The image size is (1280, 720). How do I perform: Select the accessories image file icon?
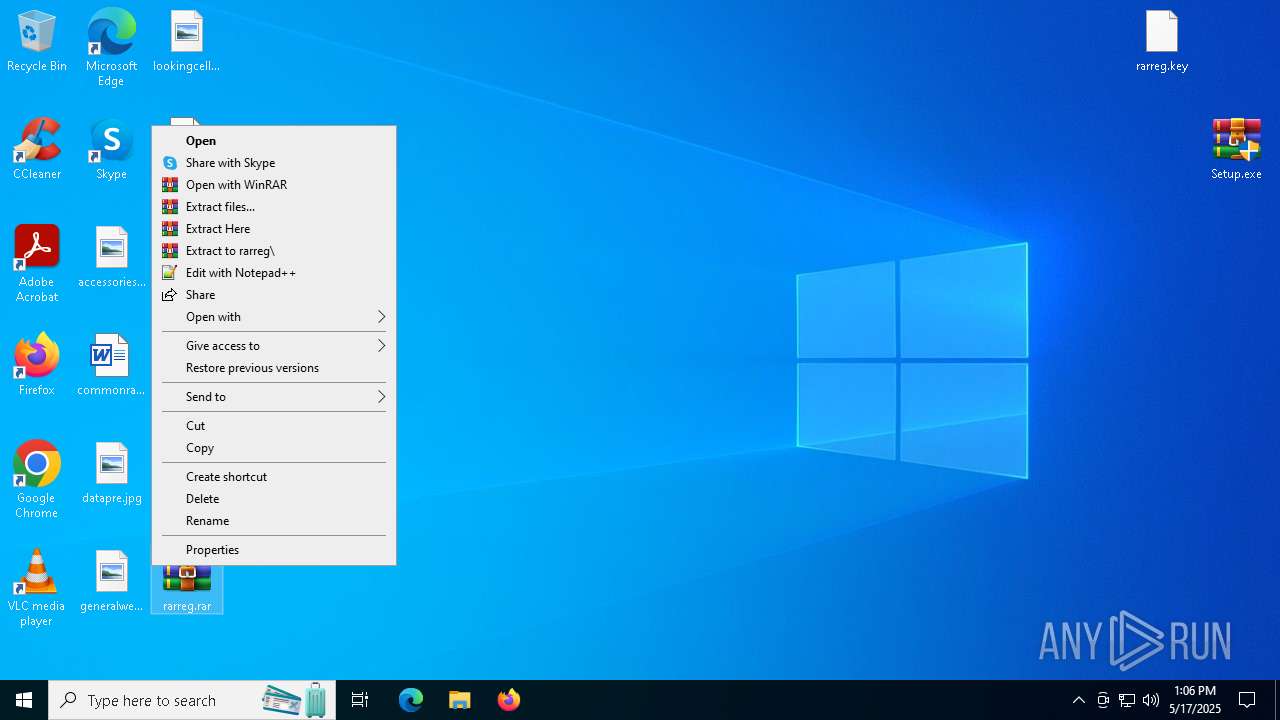[x=112, y=258]
